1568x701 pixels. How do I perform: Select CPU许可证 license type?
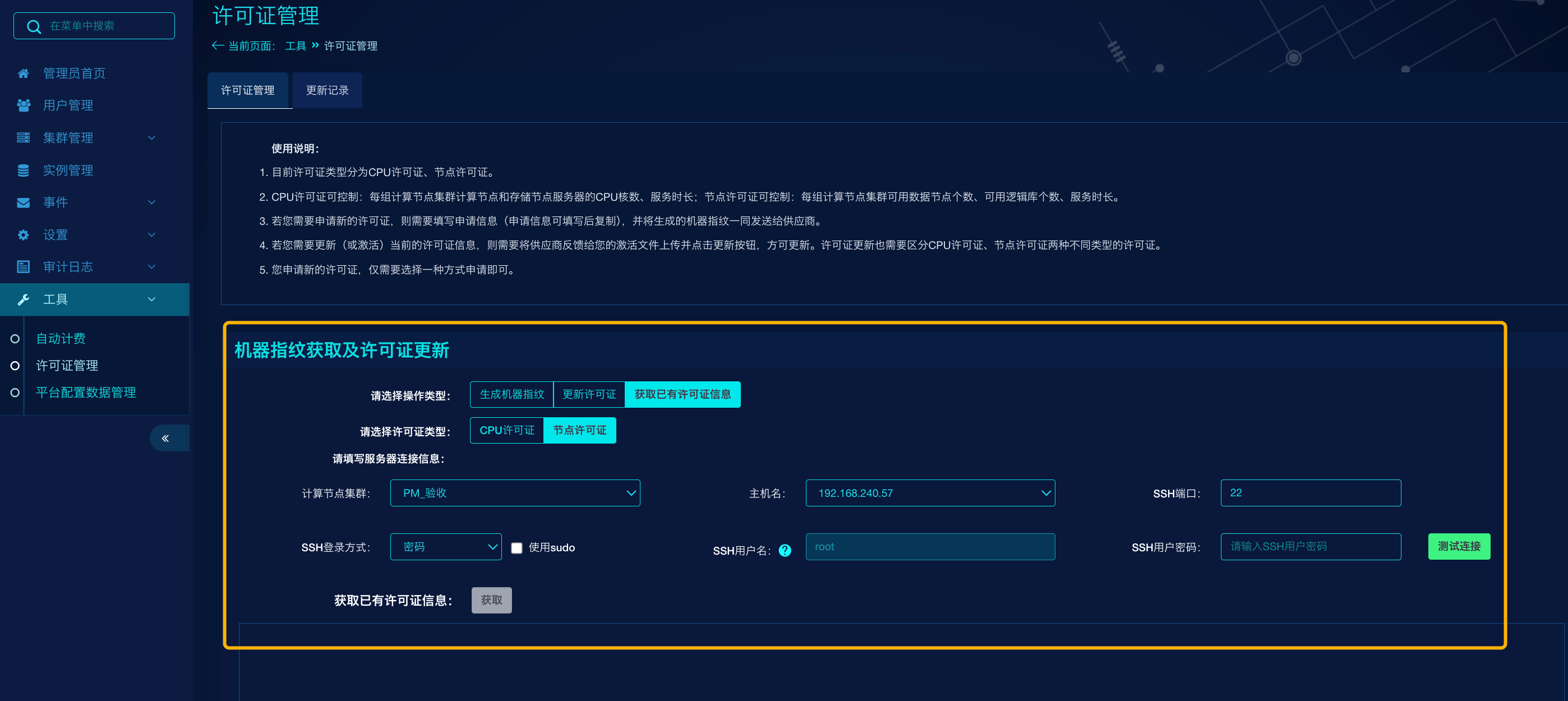pyautogui.click(x=506, y=430)
